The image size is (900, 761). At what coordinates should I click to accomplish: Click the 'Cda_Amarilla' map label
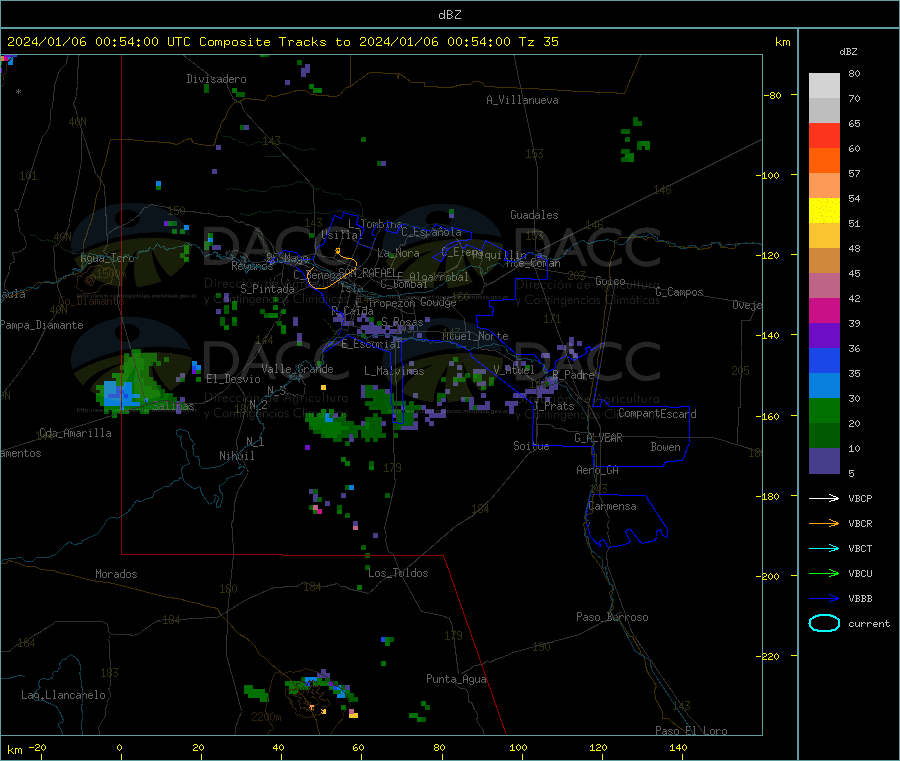click(x=75, y=433)
